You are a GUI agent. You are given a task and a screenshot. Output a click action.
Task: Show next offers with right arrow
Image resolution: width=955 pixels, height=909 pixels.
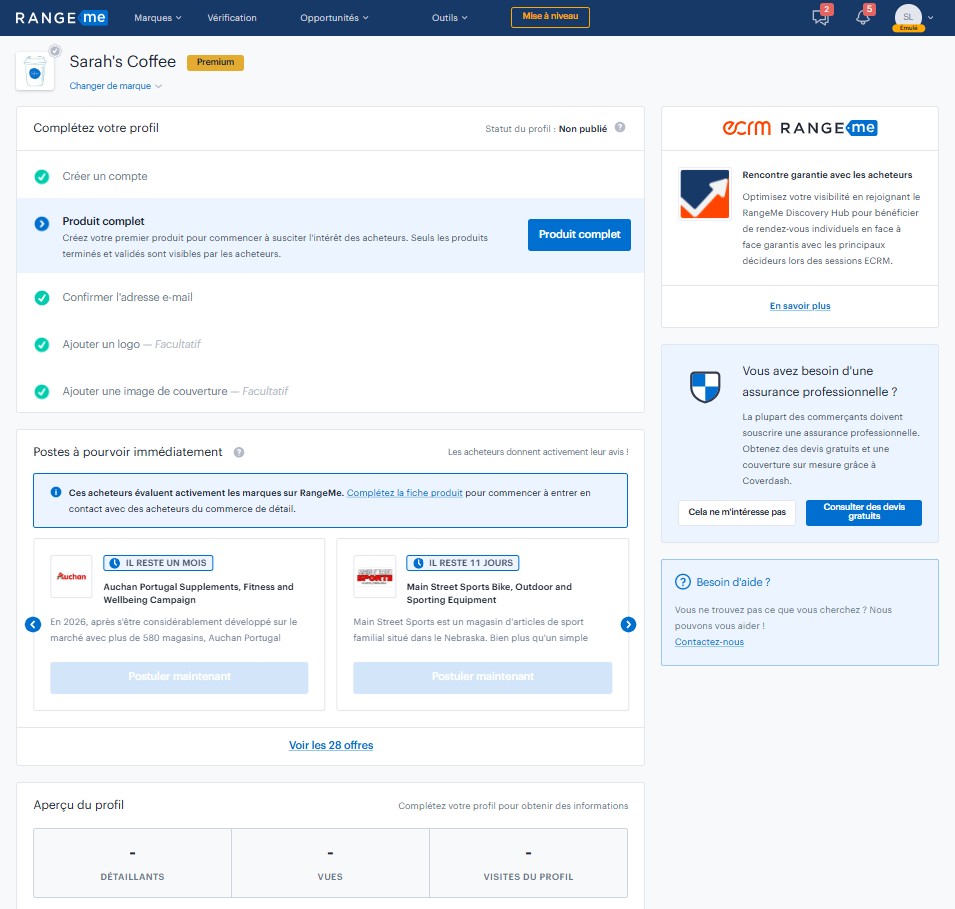pyautogui.click(x=628, y=624)
